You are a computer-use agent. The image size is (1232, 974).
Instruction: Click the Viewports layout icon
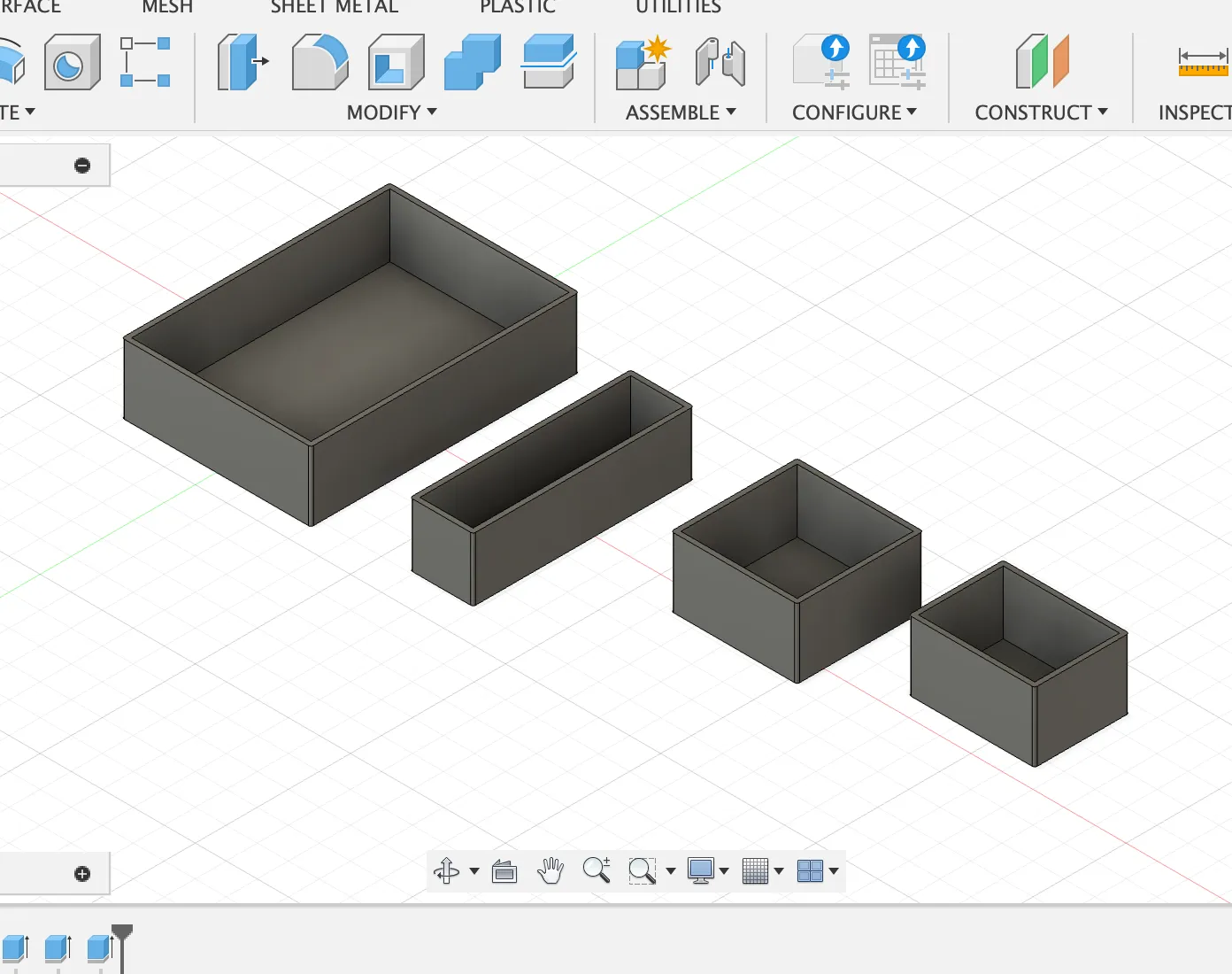click(x=810, y=871)
